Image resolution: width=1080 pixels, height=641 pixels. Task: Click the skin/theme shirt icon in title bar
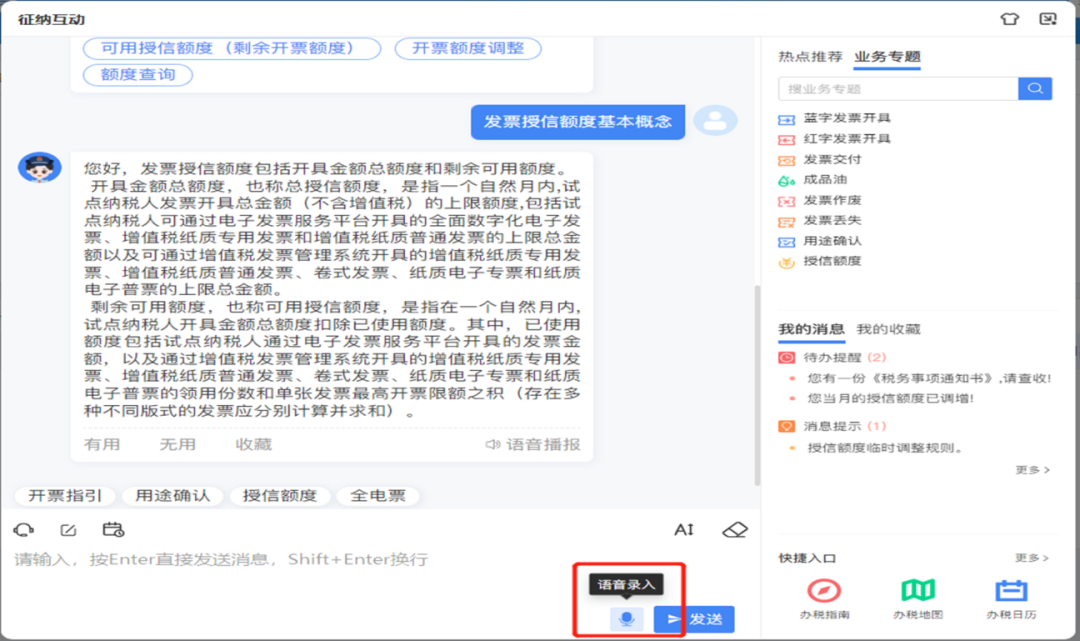pyautogui.click(x=1010, y=19)
